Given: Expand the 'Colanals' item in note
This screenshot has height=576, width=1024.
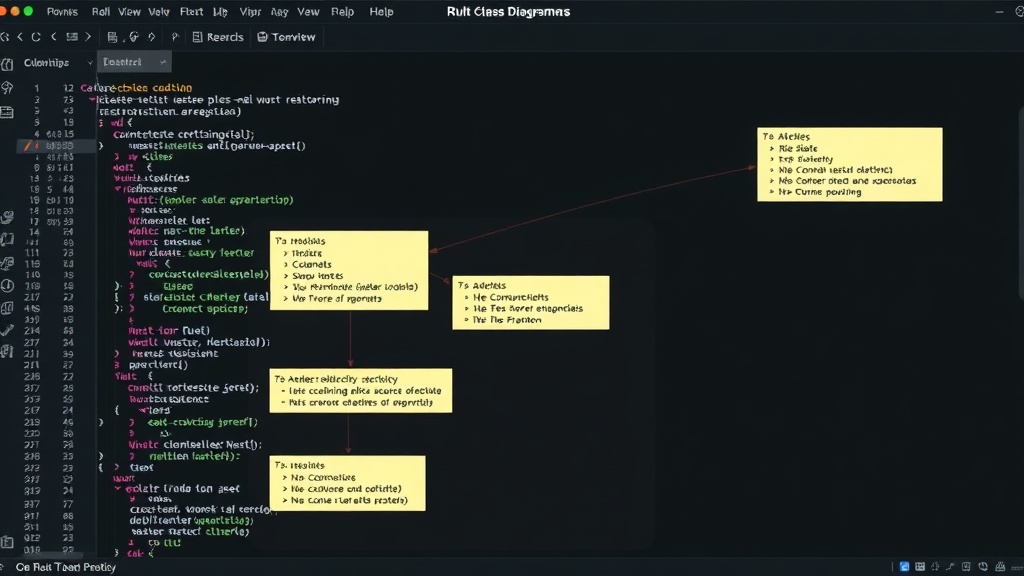Looking at the screenshot, I should tap(286, 264).
